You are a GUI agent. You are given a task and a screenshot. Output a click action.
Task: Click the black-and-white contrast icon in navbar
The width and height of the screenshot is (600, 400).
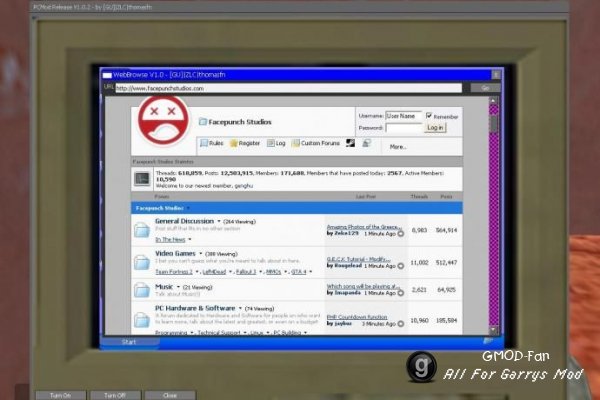coord(350,143)
